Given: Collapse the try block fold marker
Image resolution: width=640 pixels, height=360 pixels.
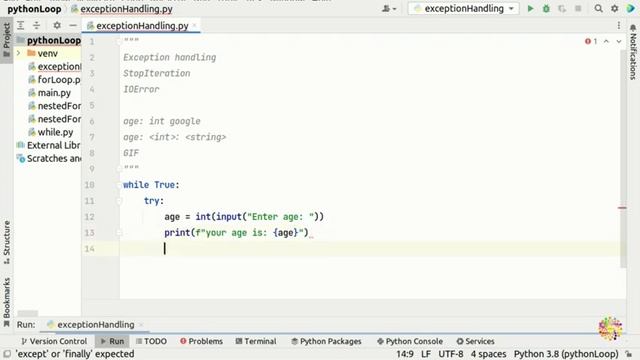Looking at the screenshot, I should 119,201.
